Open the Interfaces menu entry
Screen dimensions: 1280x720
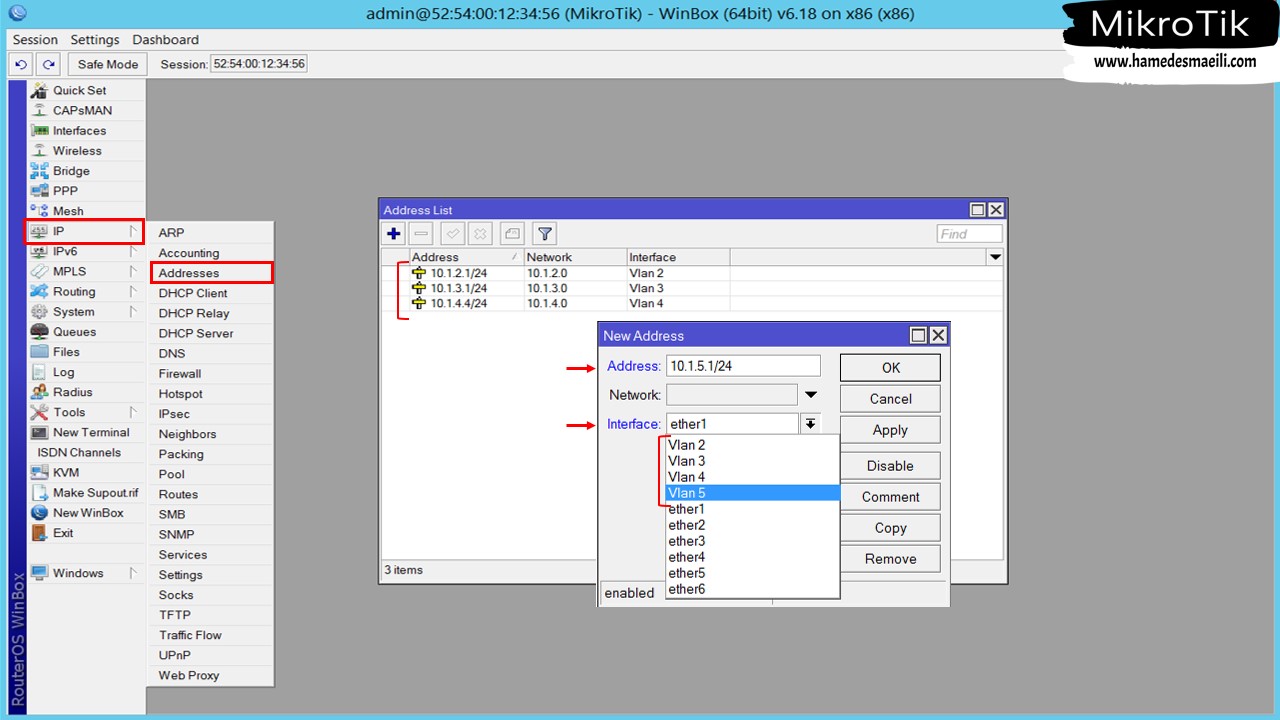[x=79, y=130]
